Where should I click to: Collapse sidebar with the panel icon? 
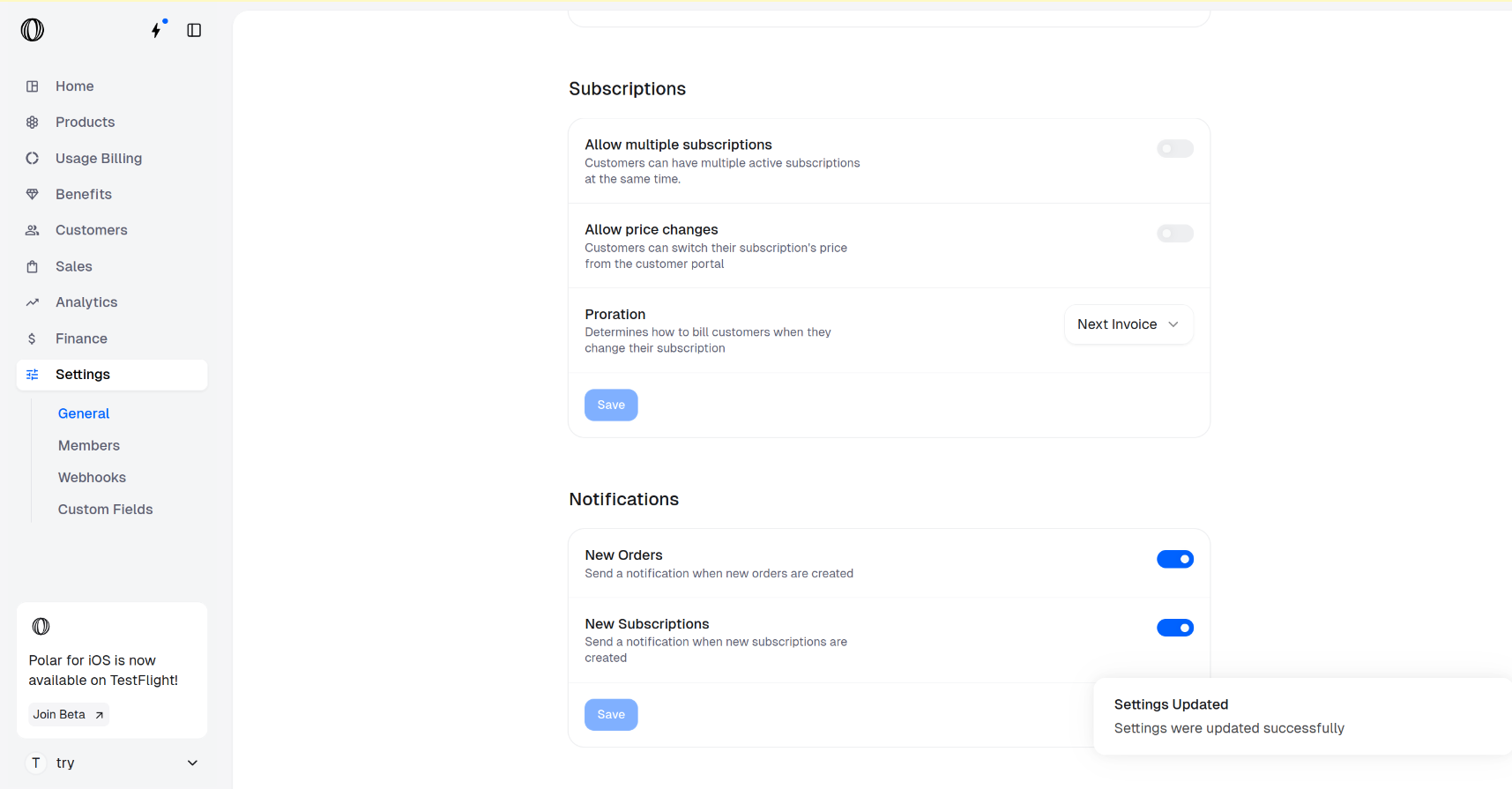(x=194, y=30)
